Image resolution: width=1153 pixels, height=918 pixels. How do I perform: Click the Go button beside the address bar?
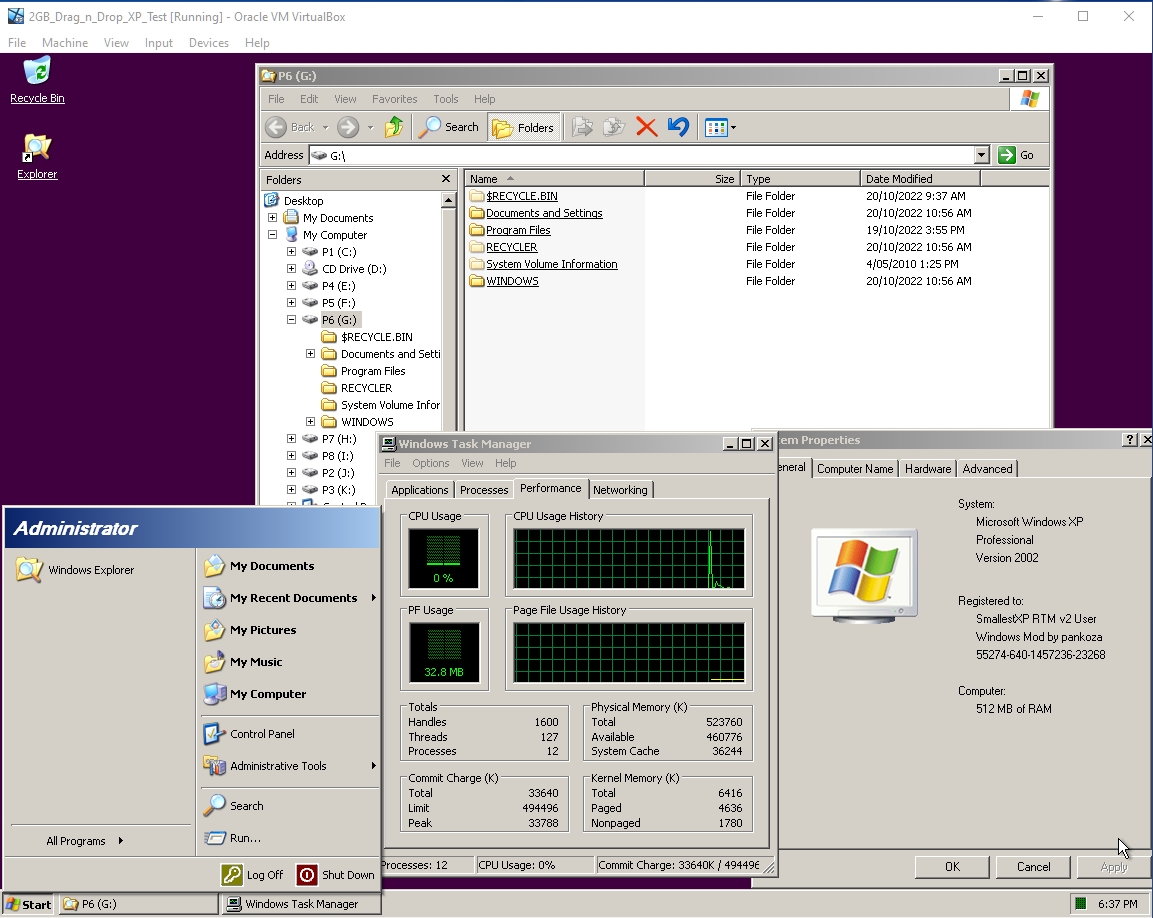[1017, 155]
